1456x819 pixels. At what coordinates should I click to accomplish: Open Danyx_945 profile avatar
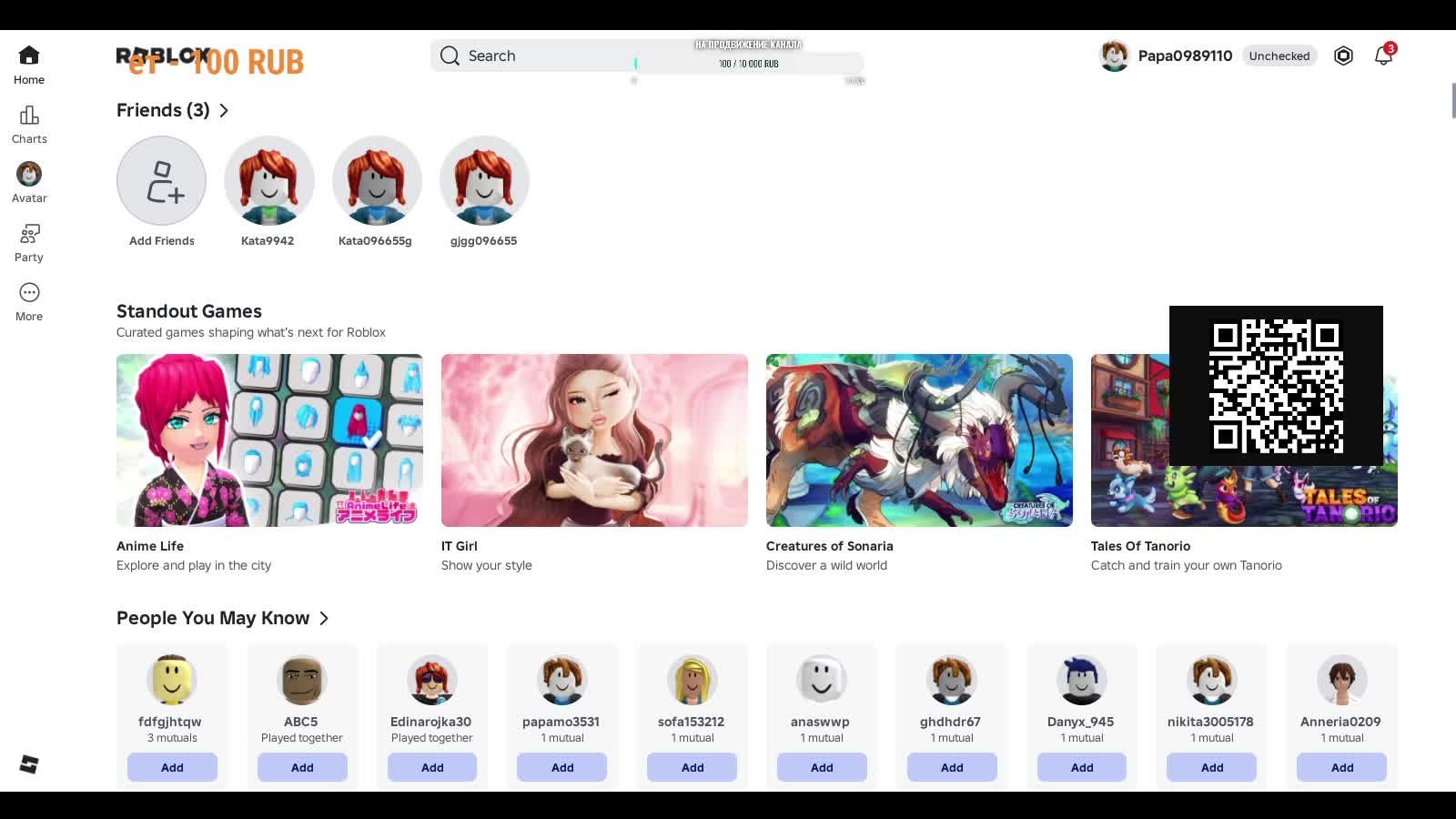coord(1082,680)
